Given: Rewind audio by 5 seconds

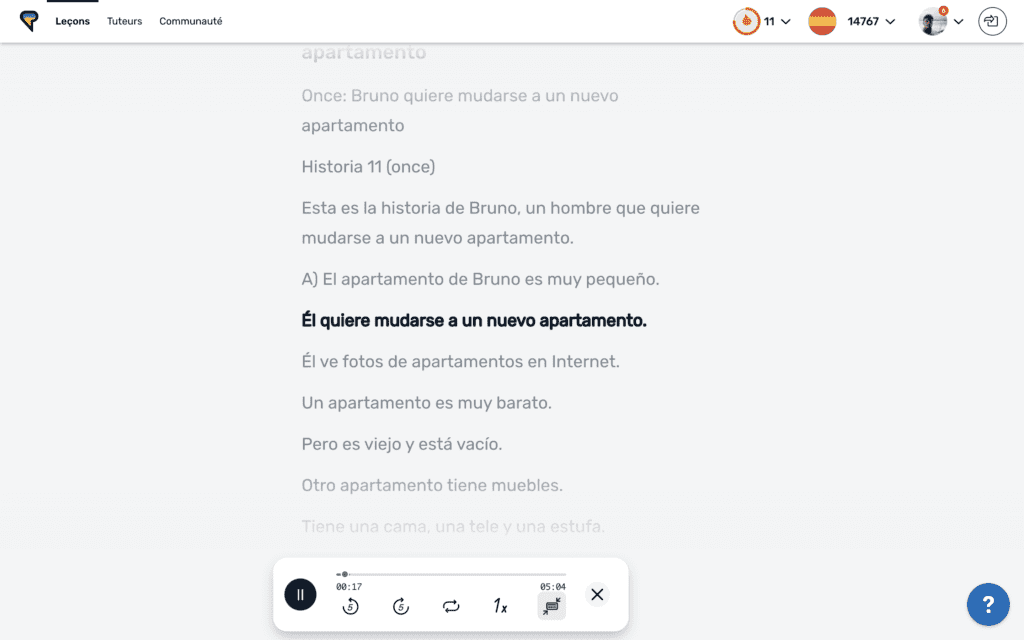Looking at the screenshot, I should pyautogui.click(x=350, y=606).
